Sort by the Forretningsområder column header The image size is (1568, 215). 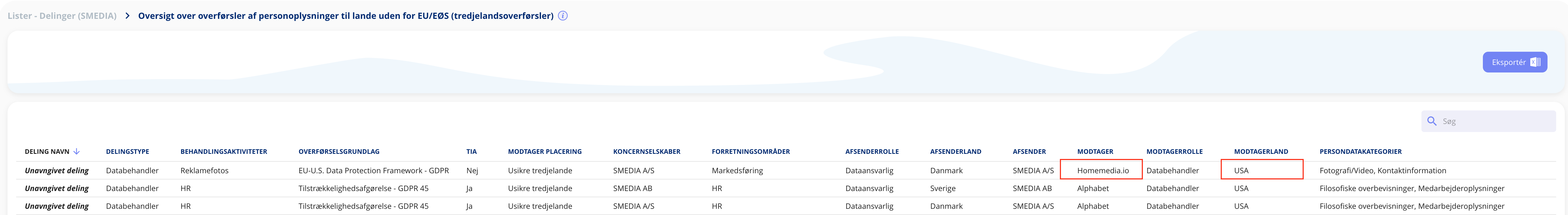[751, 152]
